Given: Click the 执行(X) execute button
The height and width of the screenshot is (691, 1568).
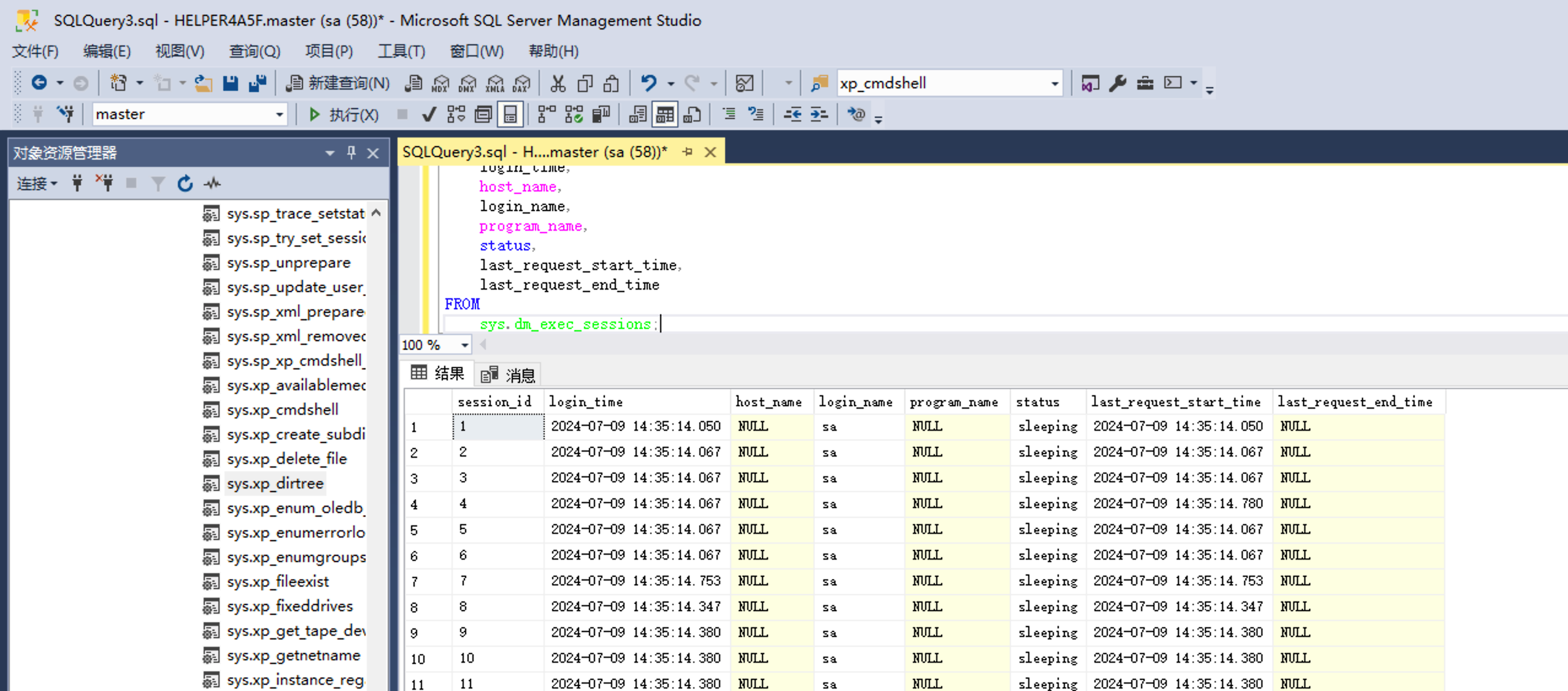Looking at the screenshot, I should click(344, 114).
